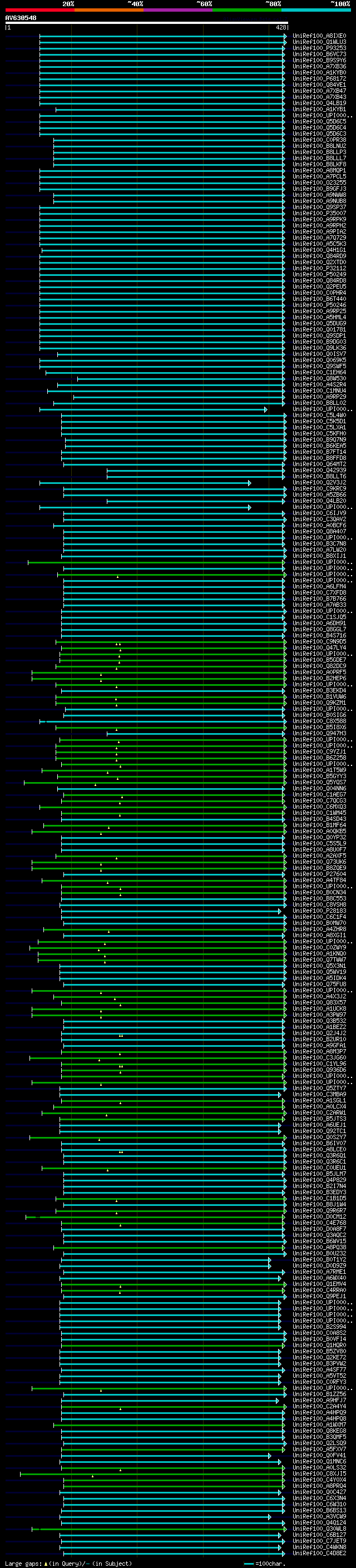Select the UniRef100_B7FT14 hit label
356x1568 pixels.
[319, 452]
